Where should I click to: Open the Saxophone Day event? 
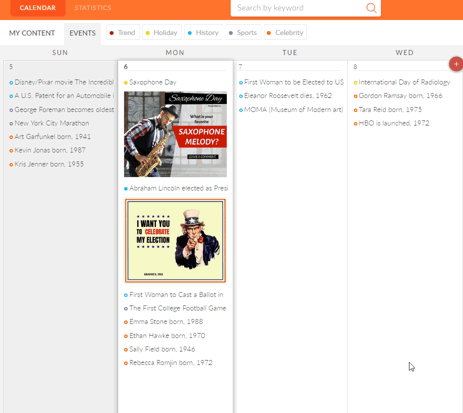coord(150,82)
